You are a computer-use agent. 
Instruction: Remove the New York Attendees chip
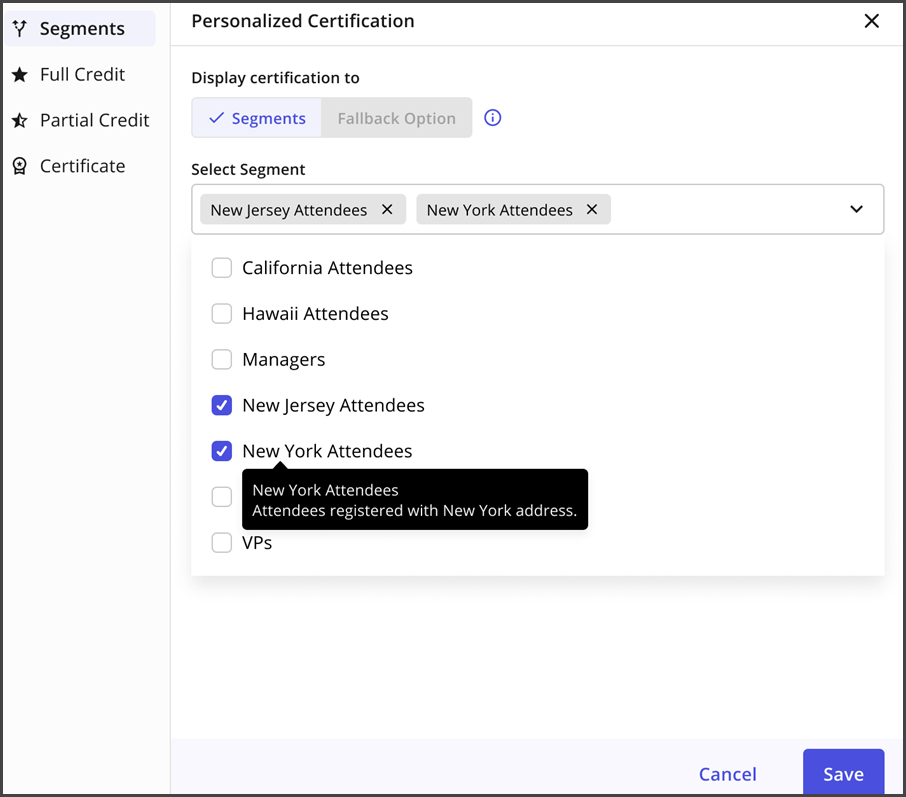point(592,209)
